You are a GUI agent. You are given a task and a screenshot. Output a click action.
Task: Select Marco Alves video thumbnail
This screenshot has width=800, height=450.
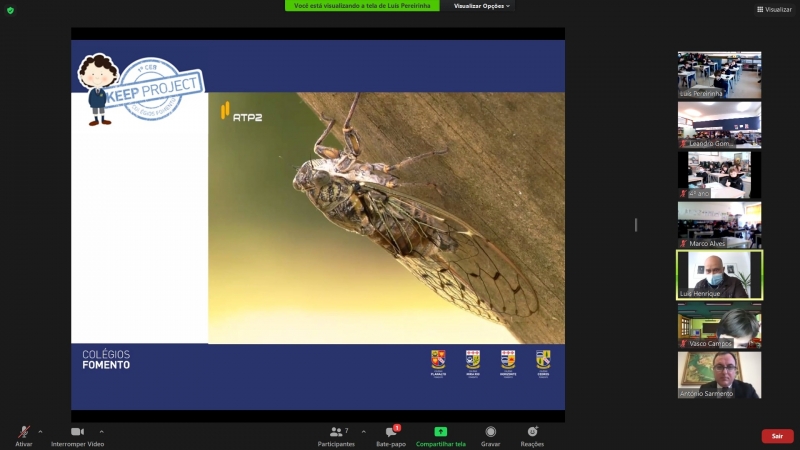(719, 225)
